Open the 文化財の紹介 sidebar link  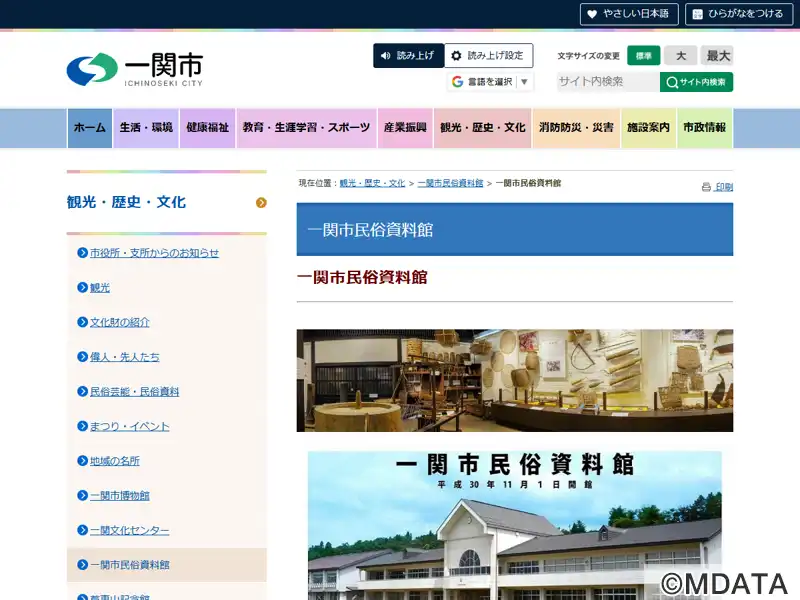120,322
